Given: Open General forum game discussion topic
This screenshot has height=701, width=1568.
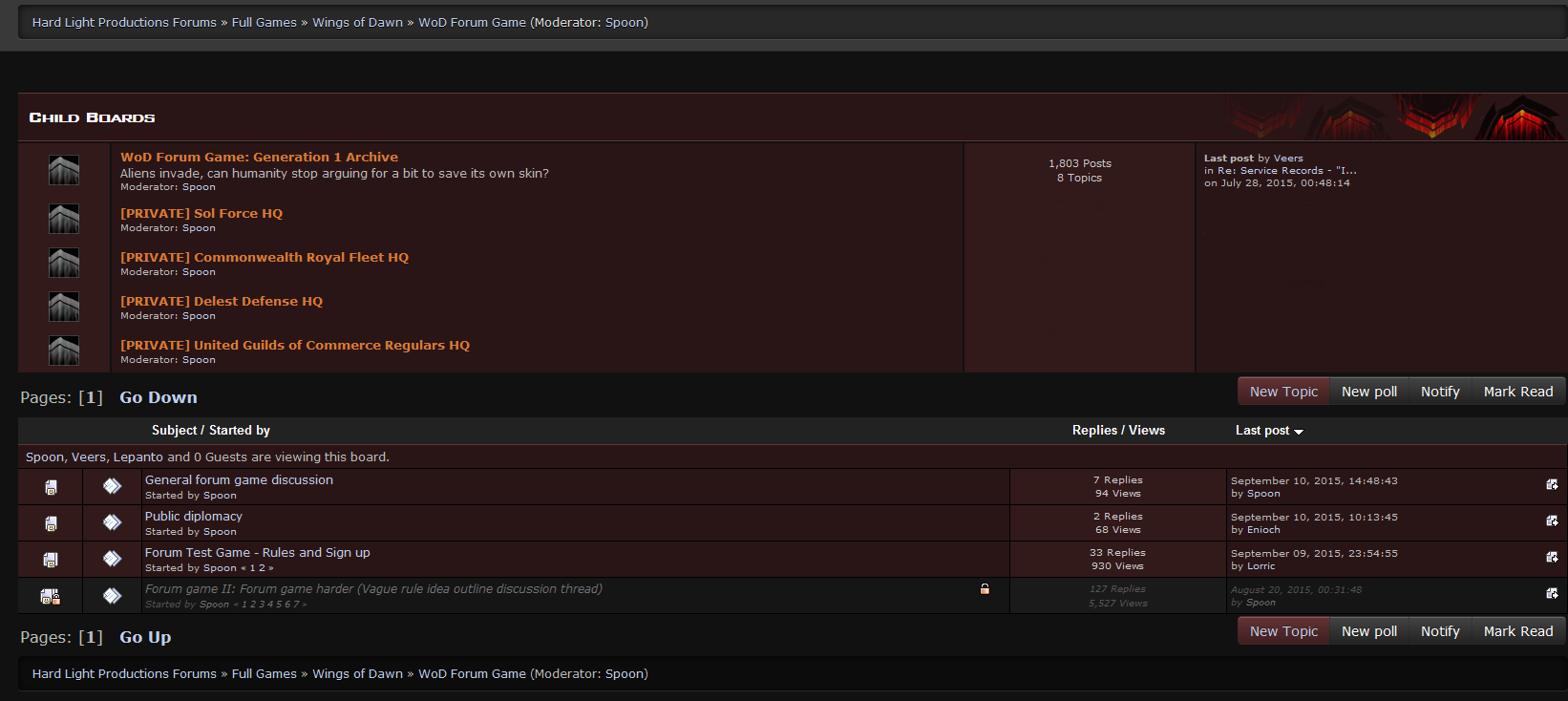Looking at the screenshot, I should pos(239,480).
